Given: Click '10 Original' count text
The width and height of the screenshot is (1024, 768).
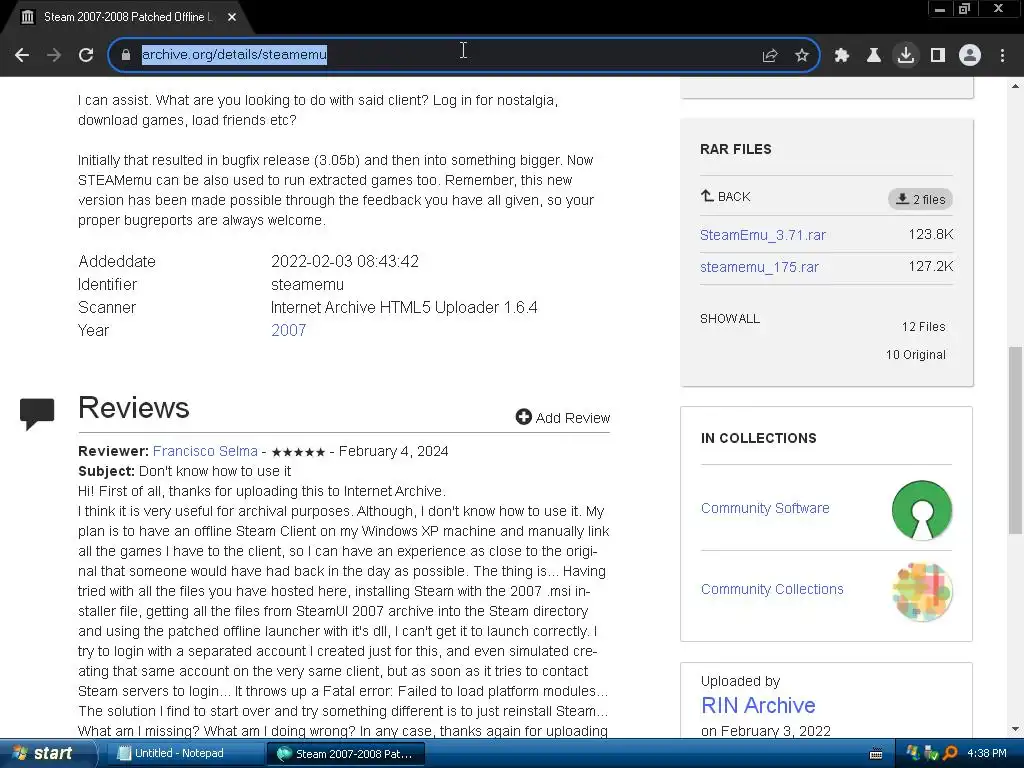Looking at the screenshot, I should 916,355.
